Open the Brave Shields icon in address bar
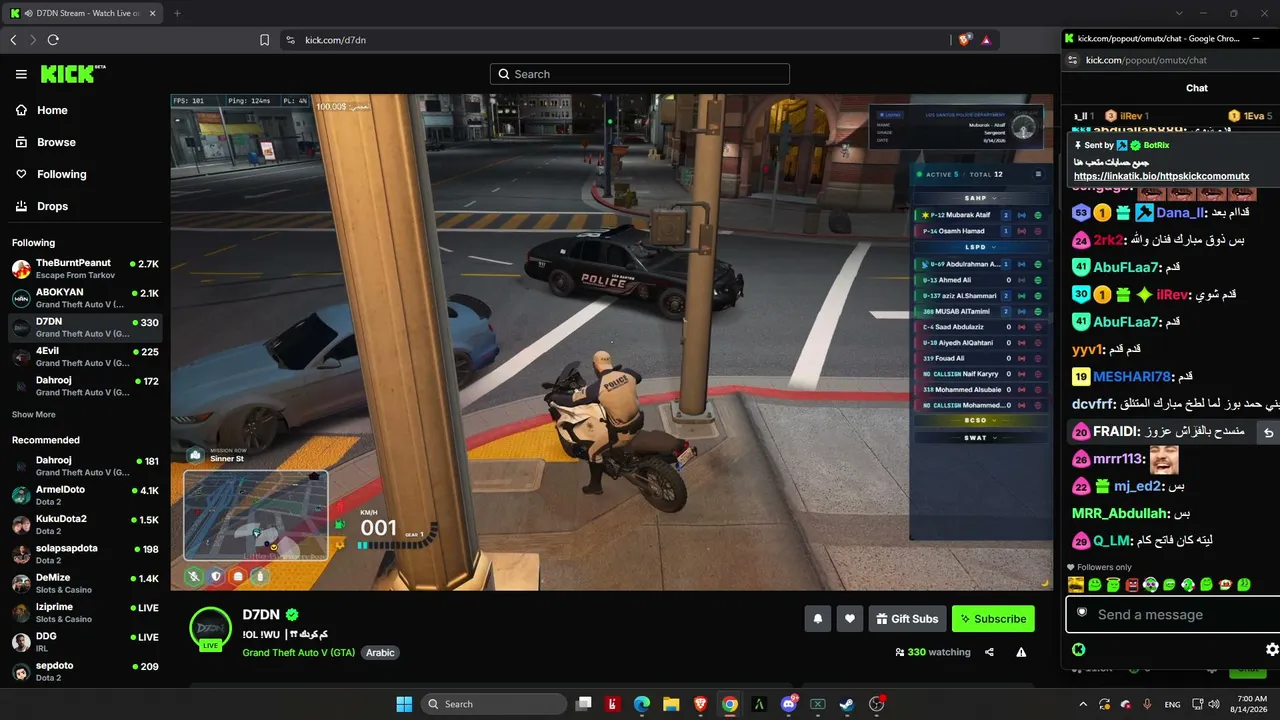 point(964,40)
